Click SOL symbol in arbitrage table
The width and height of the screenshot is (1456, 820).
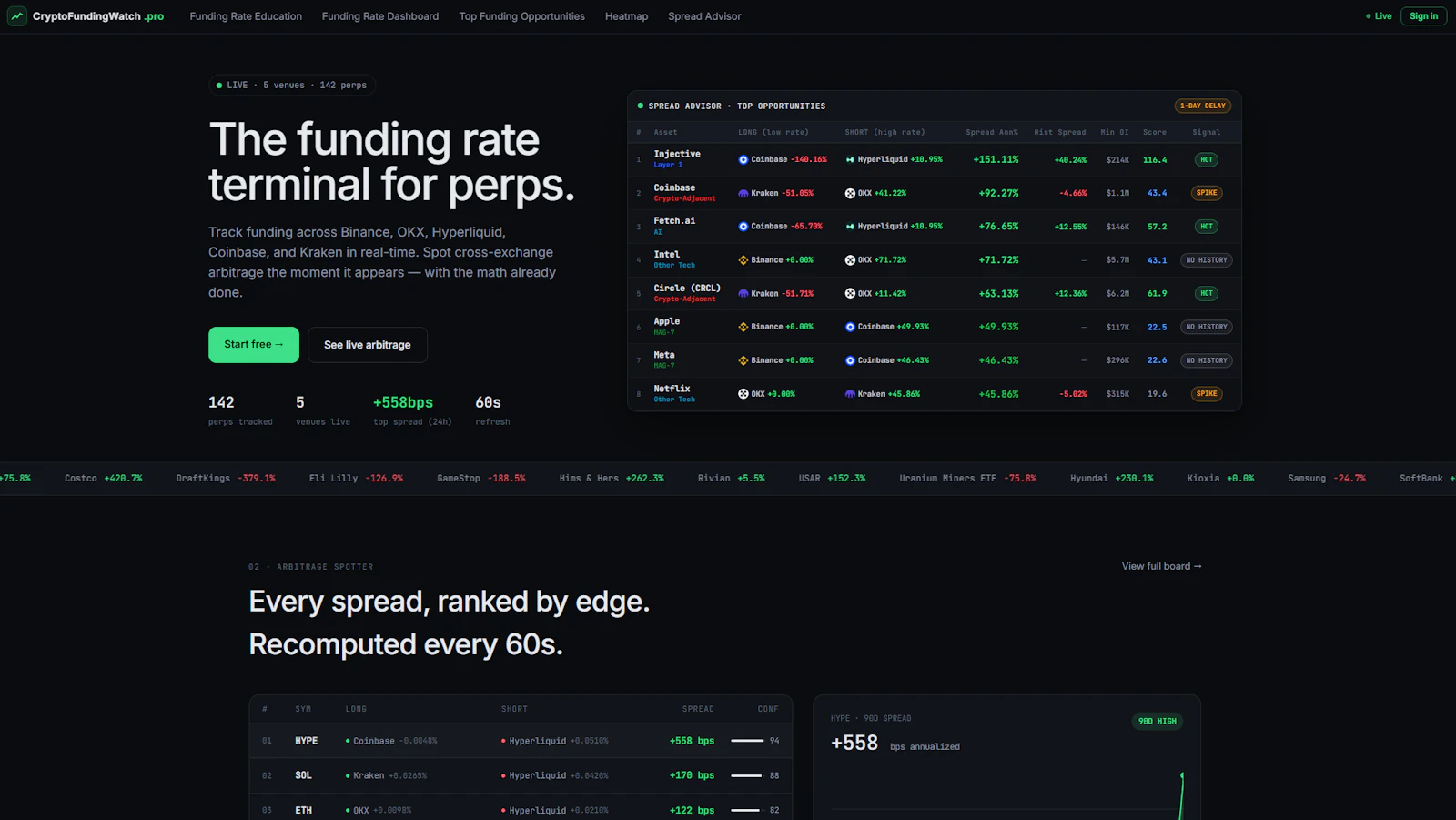coord(304,775)
